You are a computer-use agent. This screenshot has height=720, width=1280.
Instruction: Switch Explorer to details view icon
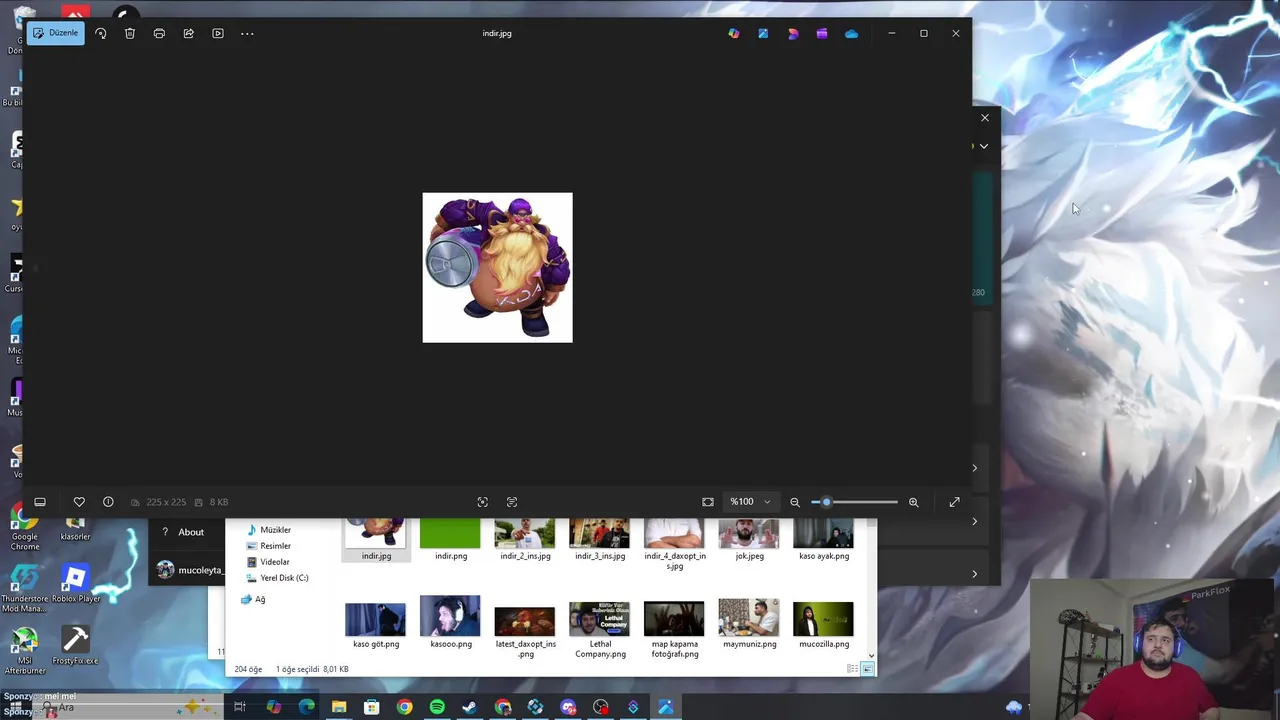(852, 669)
